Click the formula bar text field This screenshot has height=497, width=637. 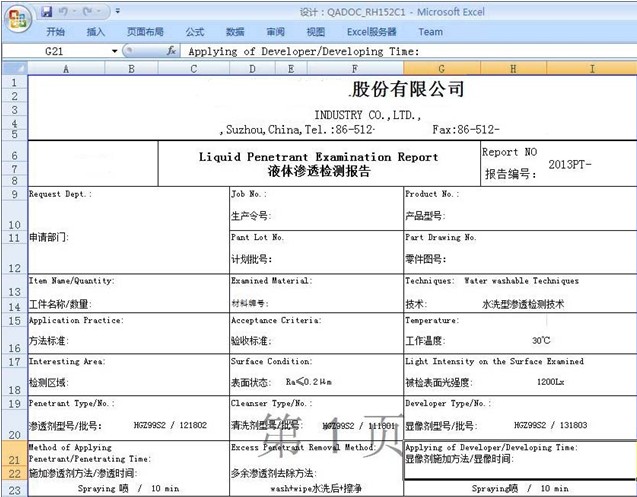pos(400,50)
